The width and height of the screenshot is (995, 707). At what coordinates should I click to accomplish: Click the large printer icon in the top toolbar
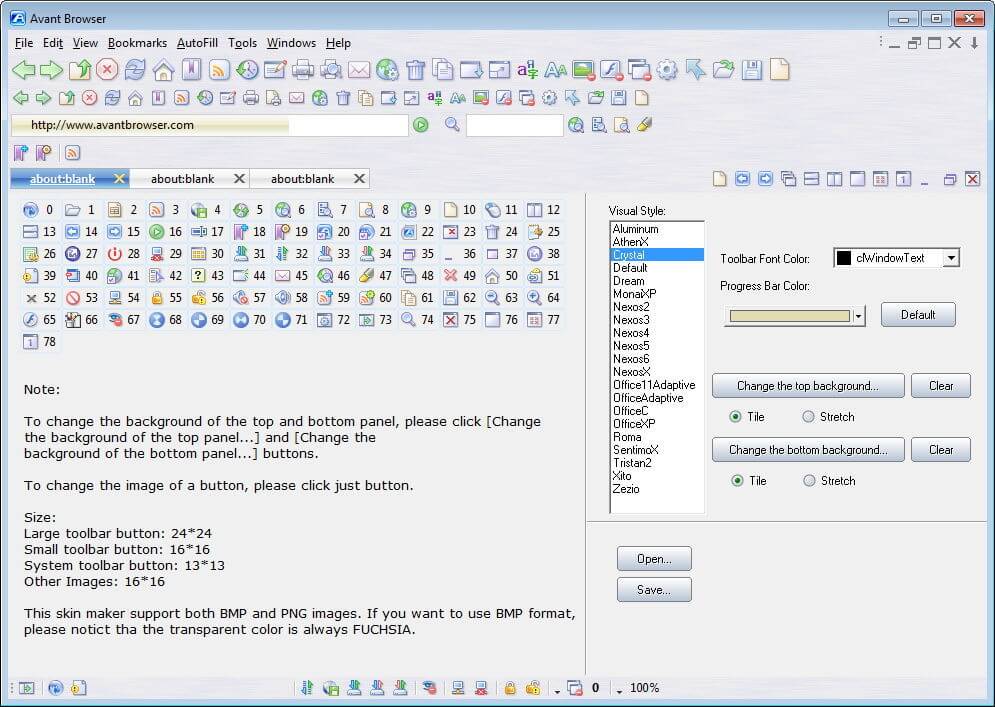tap(303, 70)
